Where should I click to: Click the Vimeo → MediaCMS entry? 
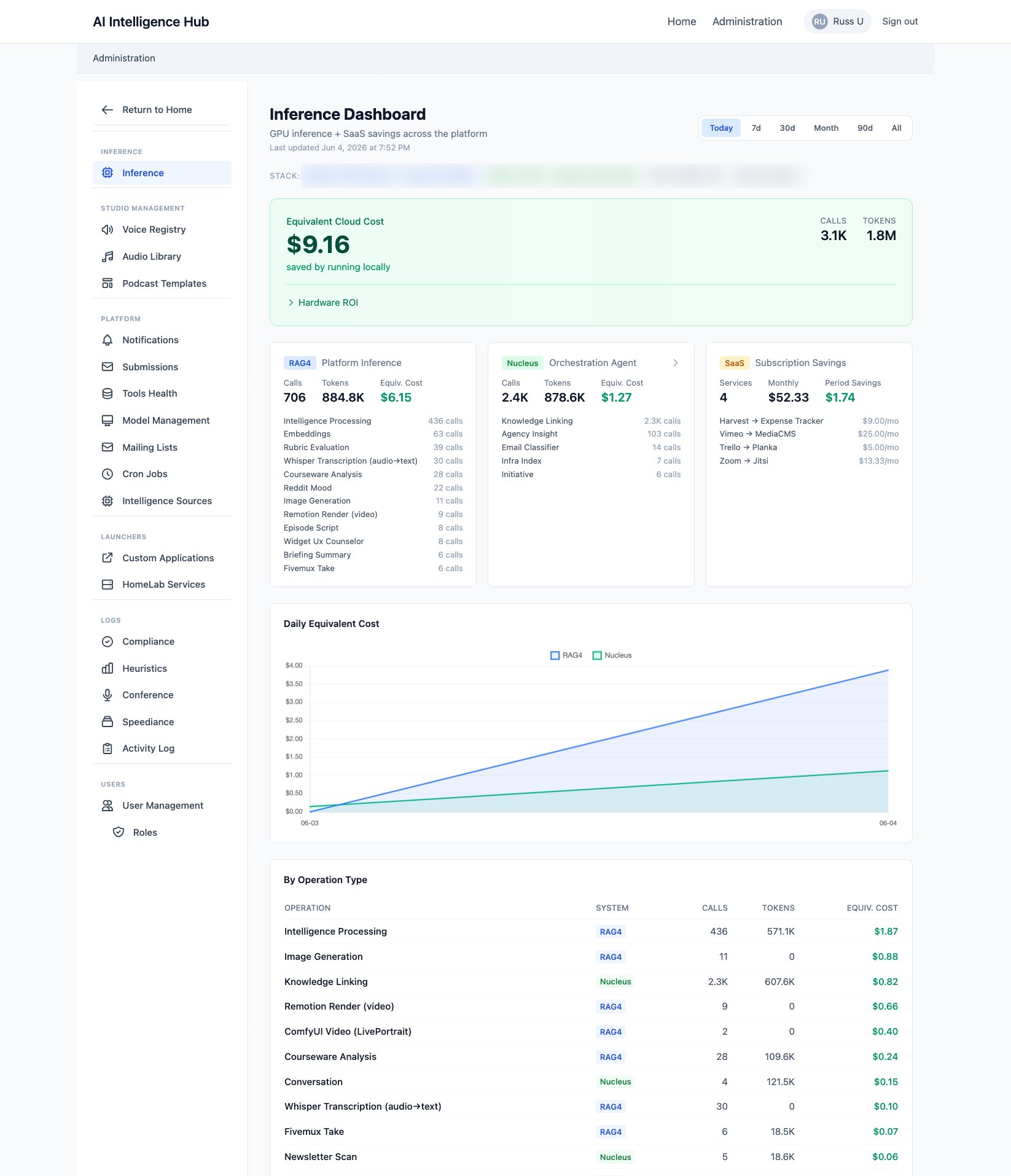(809, 434)
